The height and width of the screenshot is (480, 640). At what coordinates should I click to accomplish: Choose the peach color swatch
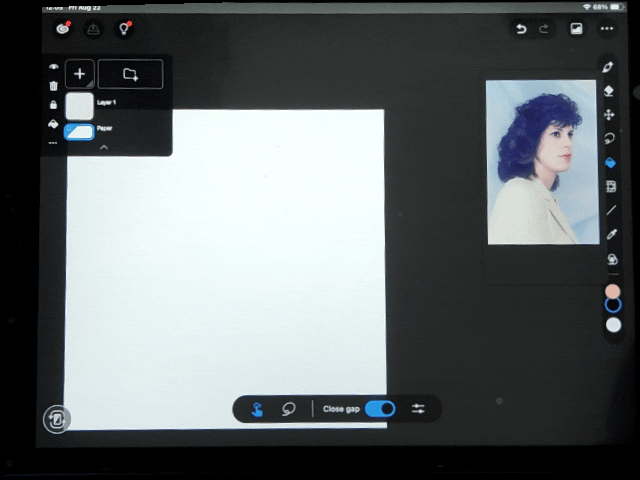click(613, 290)
